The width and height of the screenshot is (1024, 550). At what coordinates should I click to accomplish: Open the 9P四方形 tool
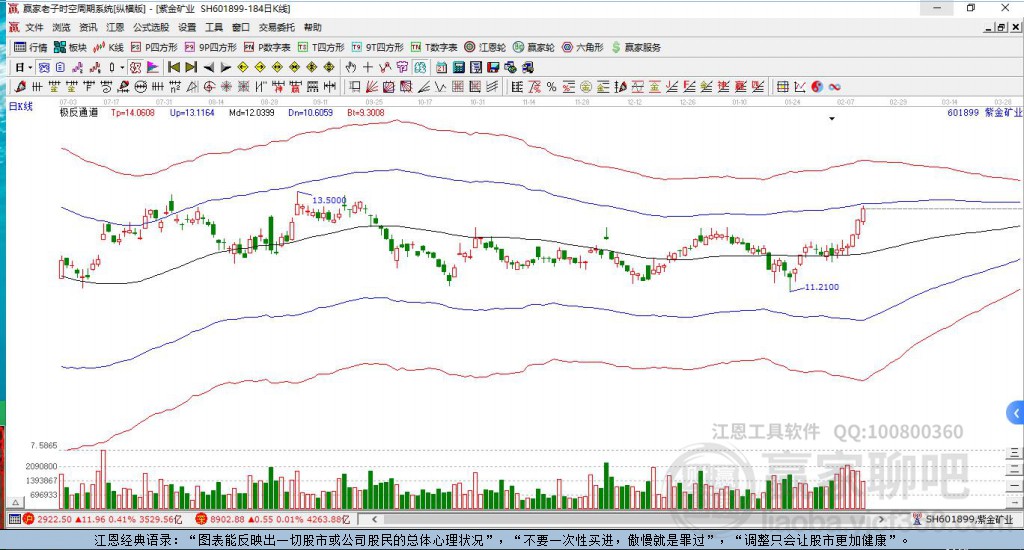[210, 47]
